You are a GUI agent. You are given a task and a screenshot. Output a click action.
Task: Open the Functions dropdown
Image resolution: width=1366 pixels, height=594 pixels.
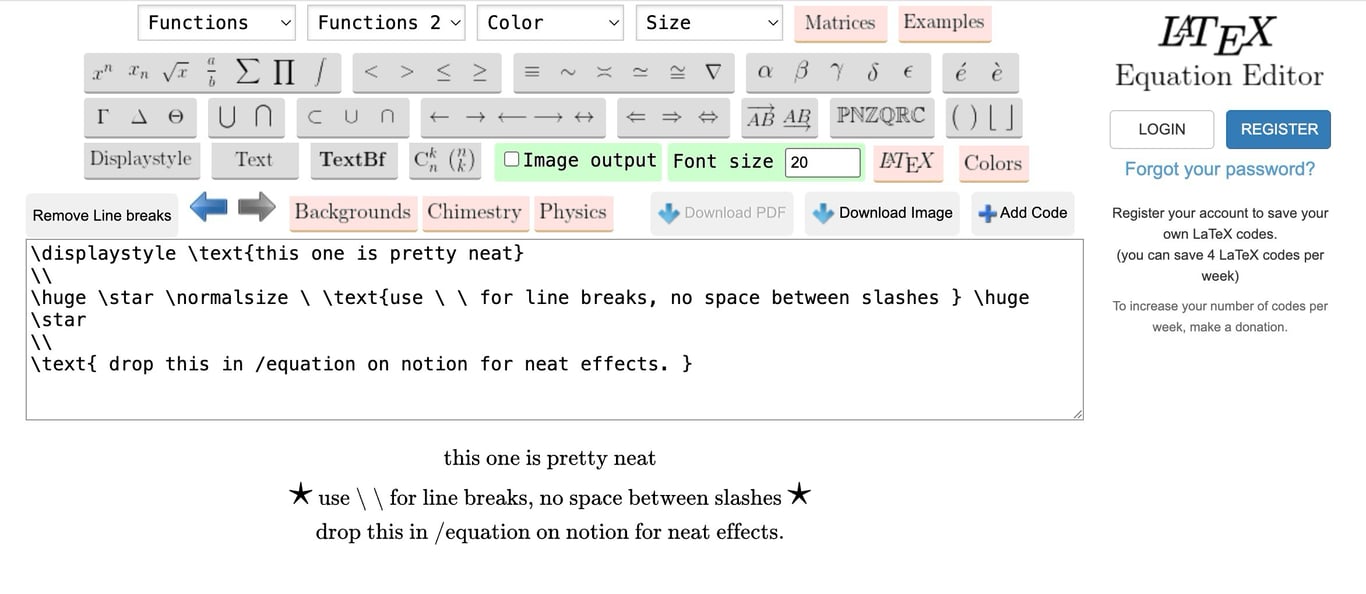click(215, 22)
